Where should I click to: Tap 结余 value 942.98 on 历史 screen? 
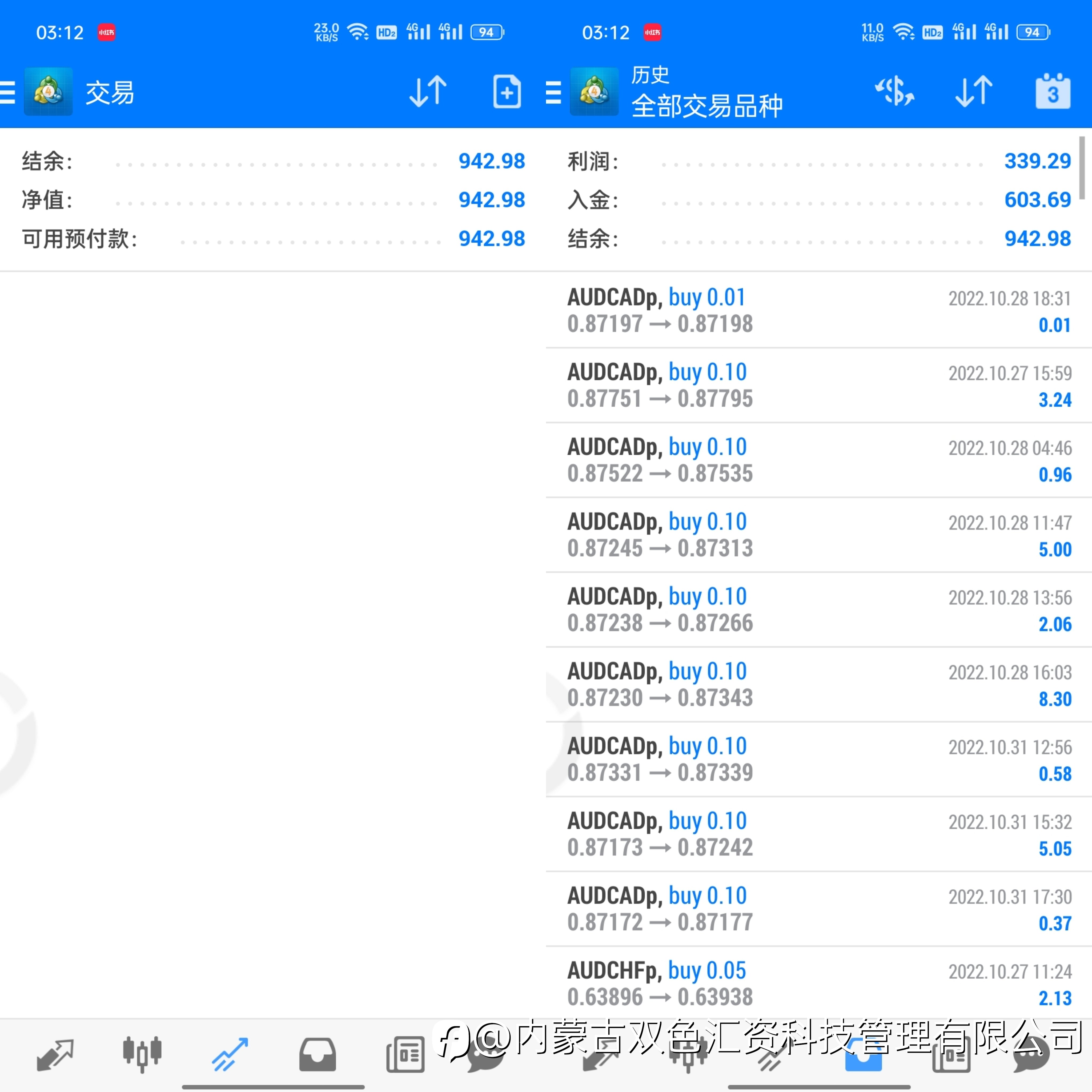click(1038, 239)
